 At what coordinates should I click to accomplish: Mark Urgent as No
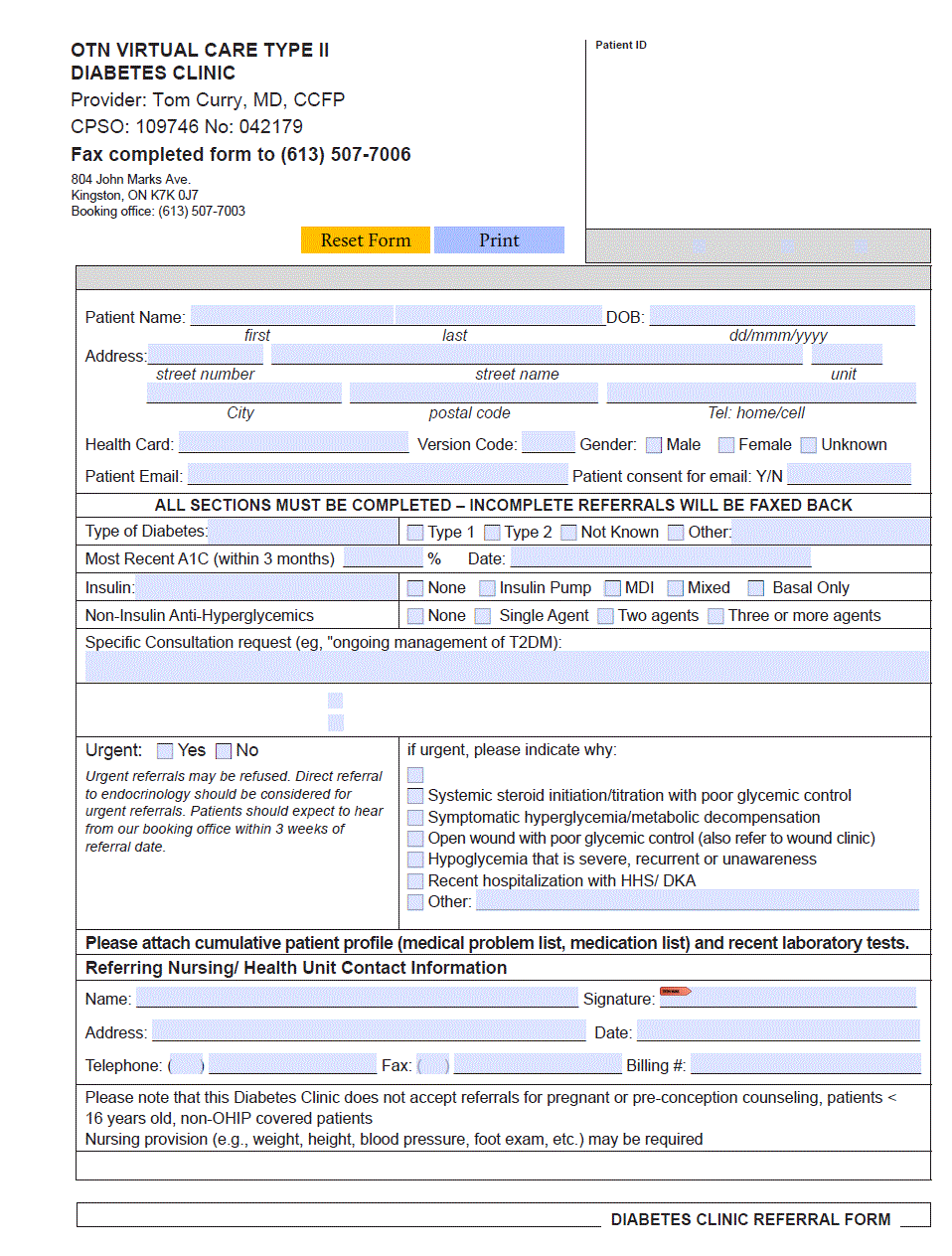224,751
